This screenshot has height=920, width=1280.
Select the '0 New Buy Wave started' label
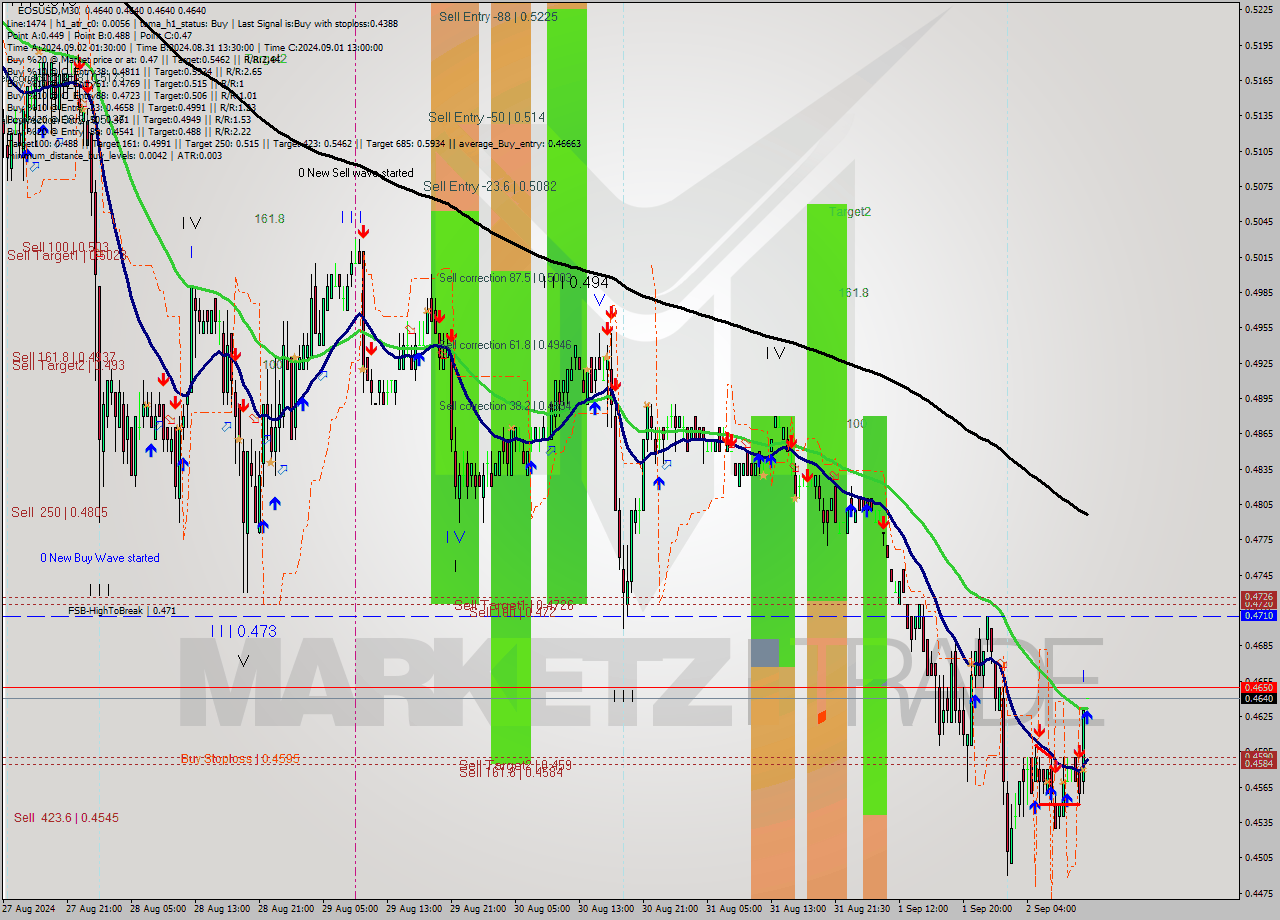point(99,558)
